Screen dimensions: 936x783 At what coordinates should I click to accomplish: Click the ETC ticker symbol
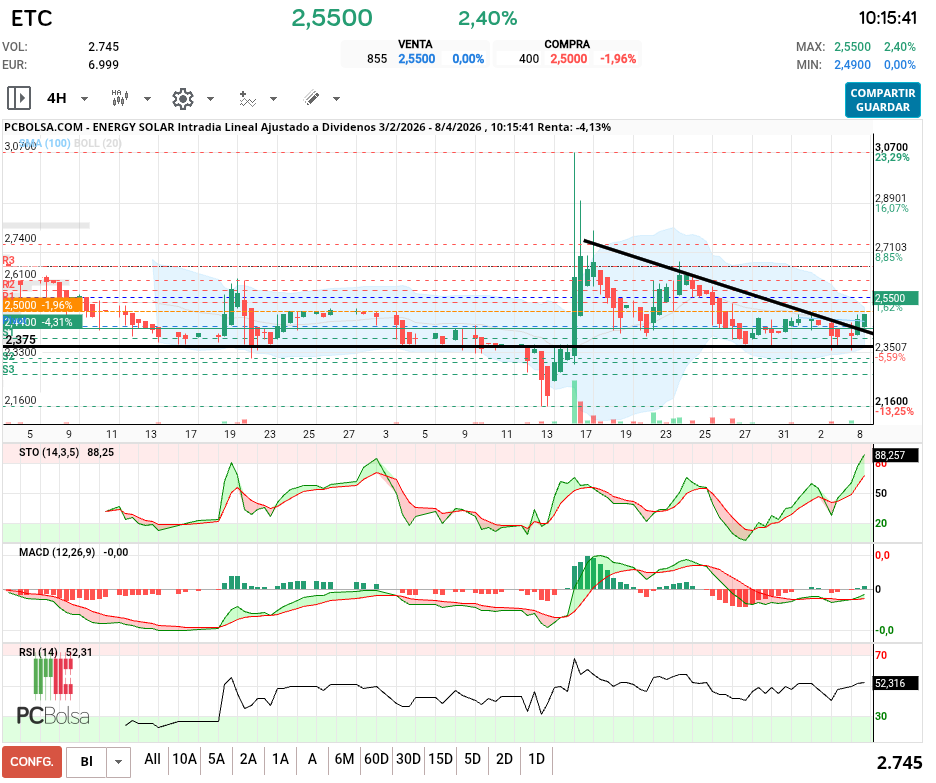coord(32,19)
